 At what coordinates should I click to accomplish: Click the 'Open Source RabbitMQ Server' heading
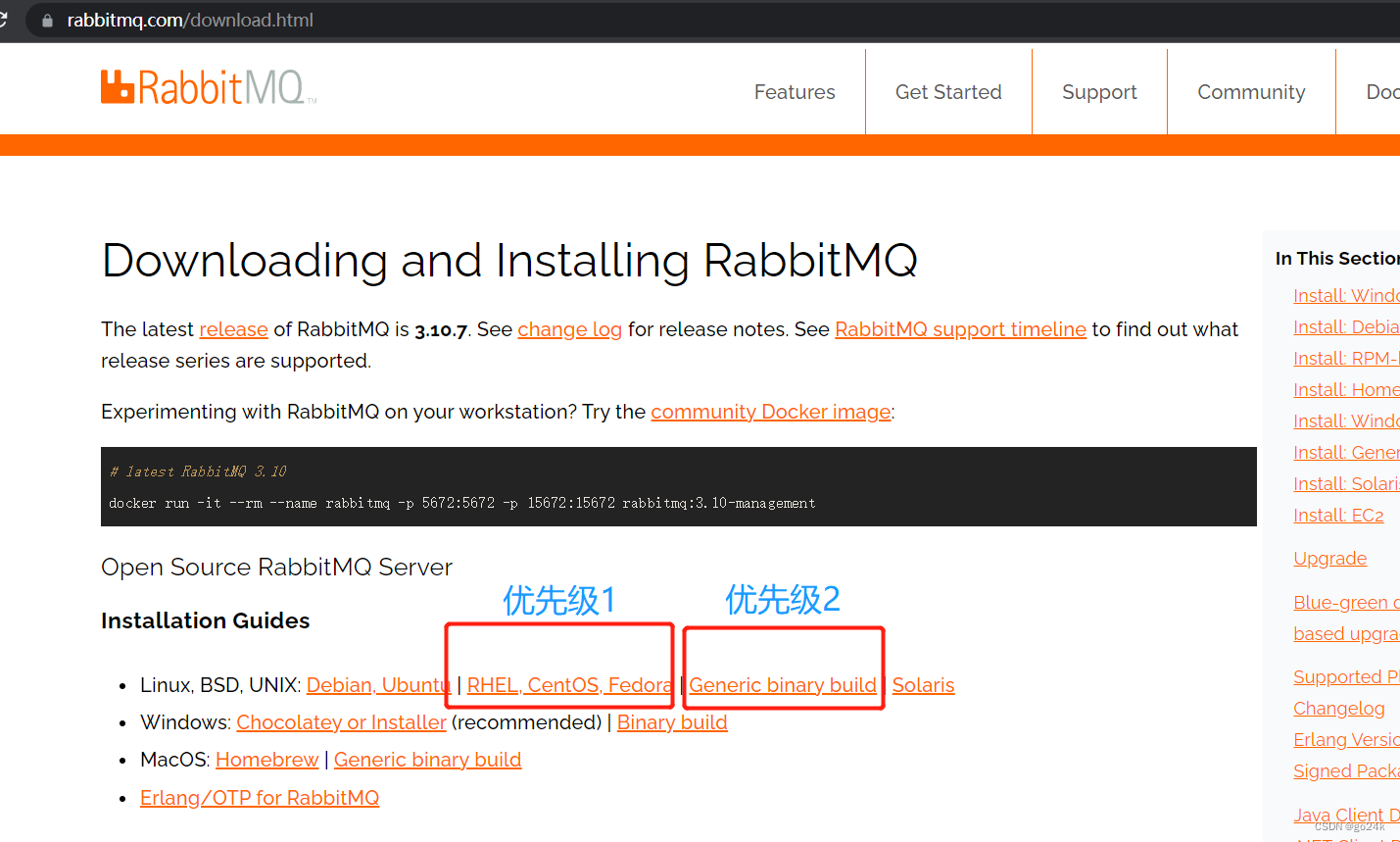point(276,568)
